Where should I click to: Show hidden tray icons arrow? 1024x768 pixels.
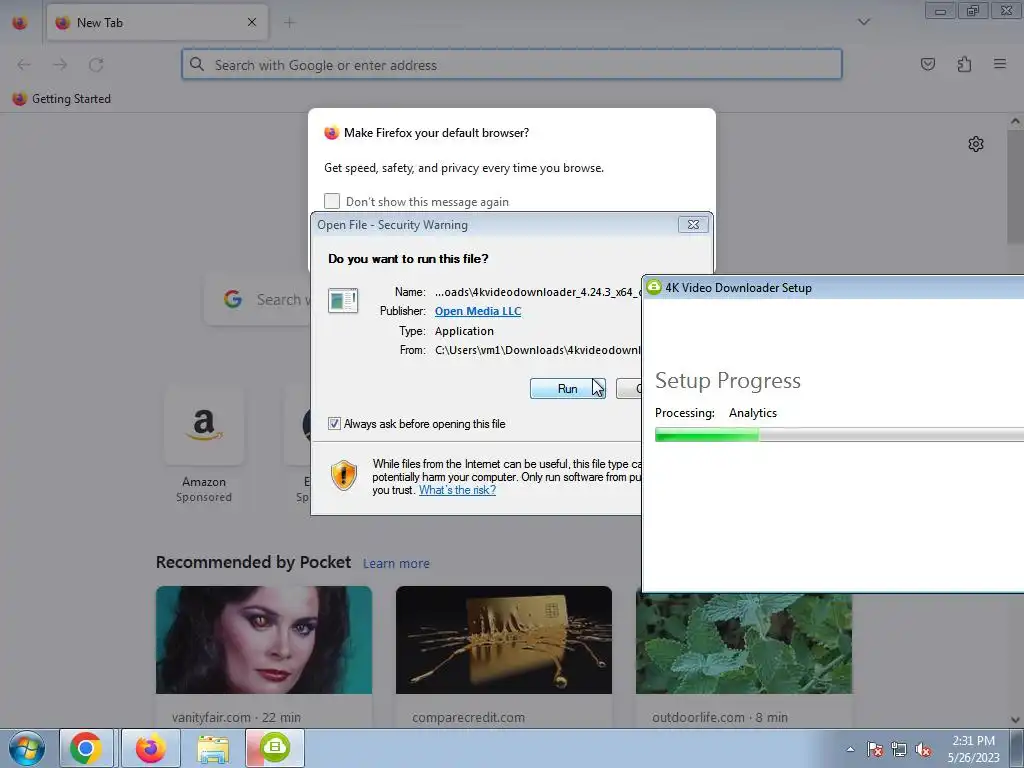click(850, 749)
